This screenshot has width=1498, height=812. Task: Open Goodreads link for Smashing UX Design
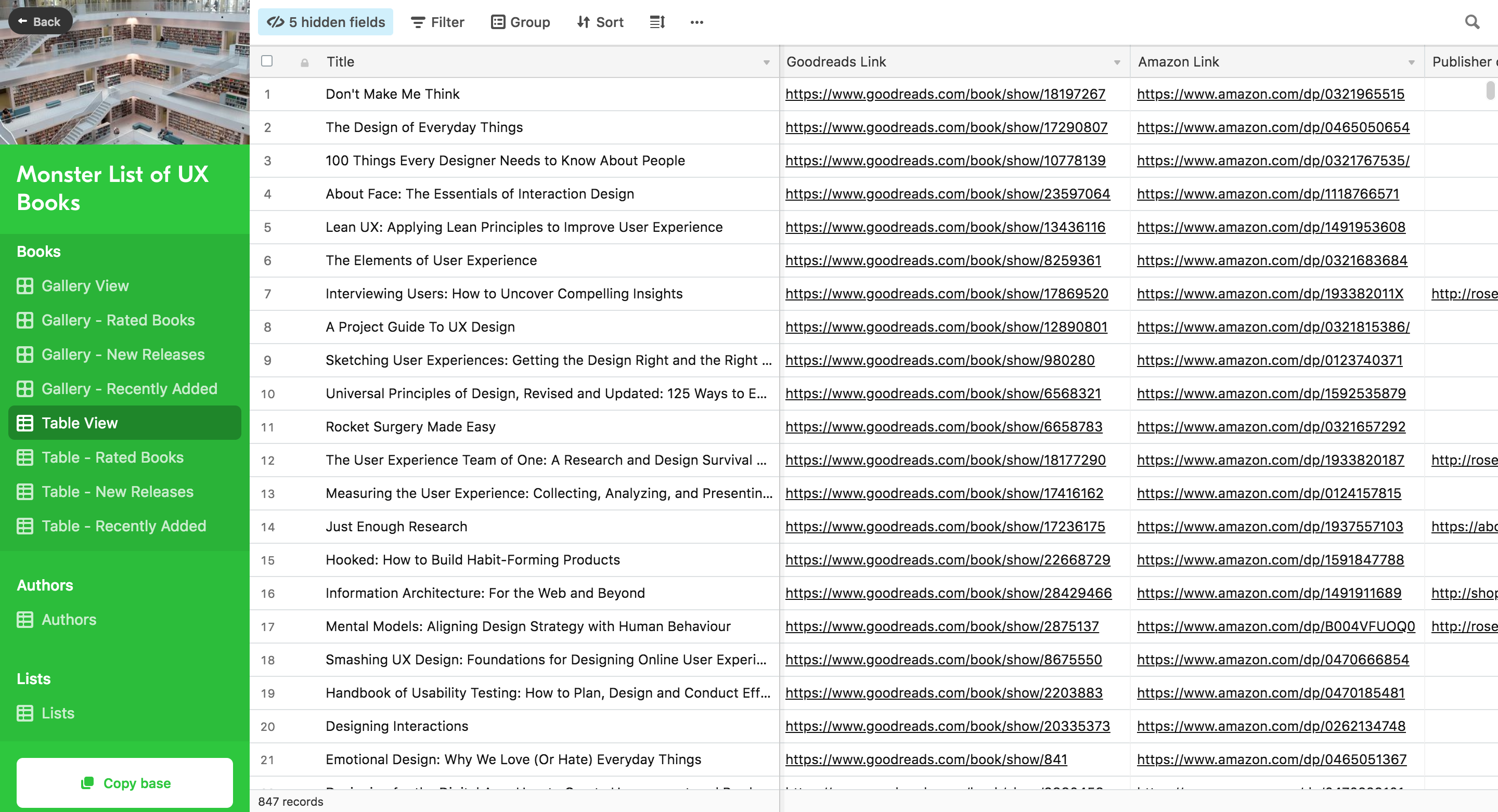[943, 660]
